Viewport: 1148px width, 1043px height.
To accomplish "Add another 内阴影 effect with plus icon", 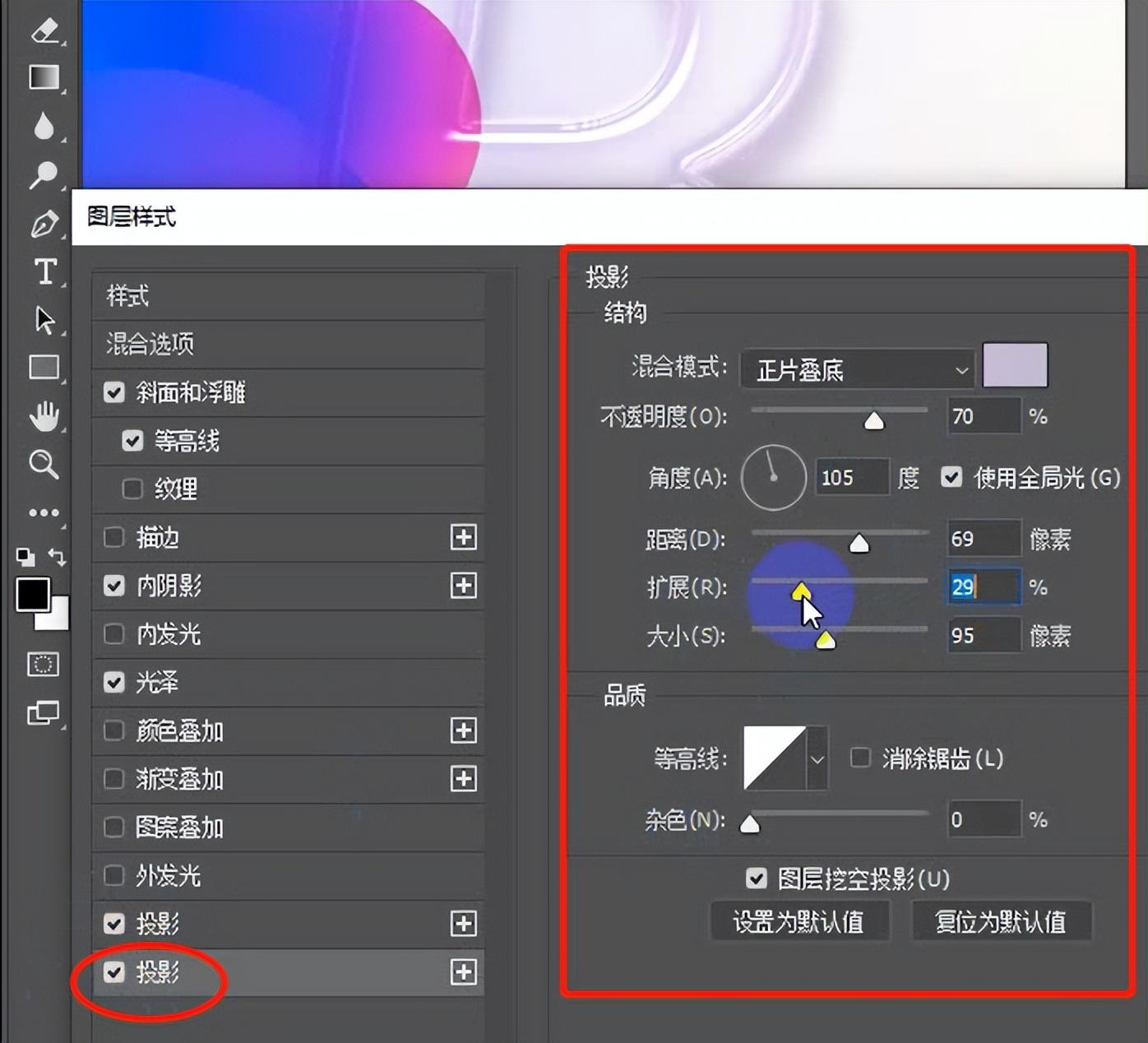I will (x=464, y=586).
